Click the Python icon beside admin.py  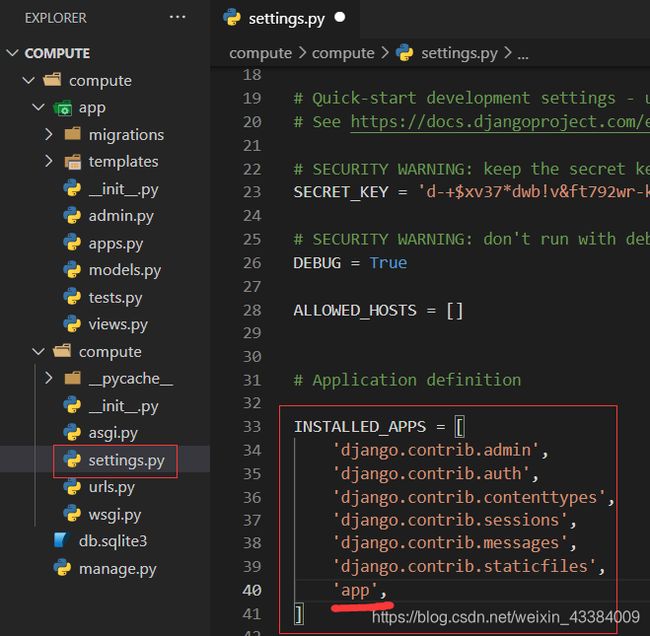pos(72,216)
